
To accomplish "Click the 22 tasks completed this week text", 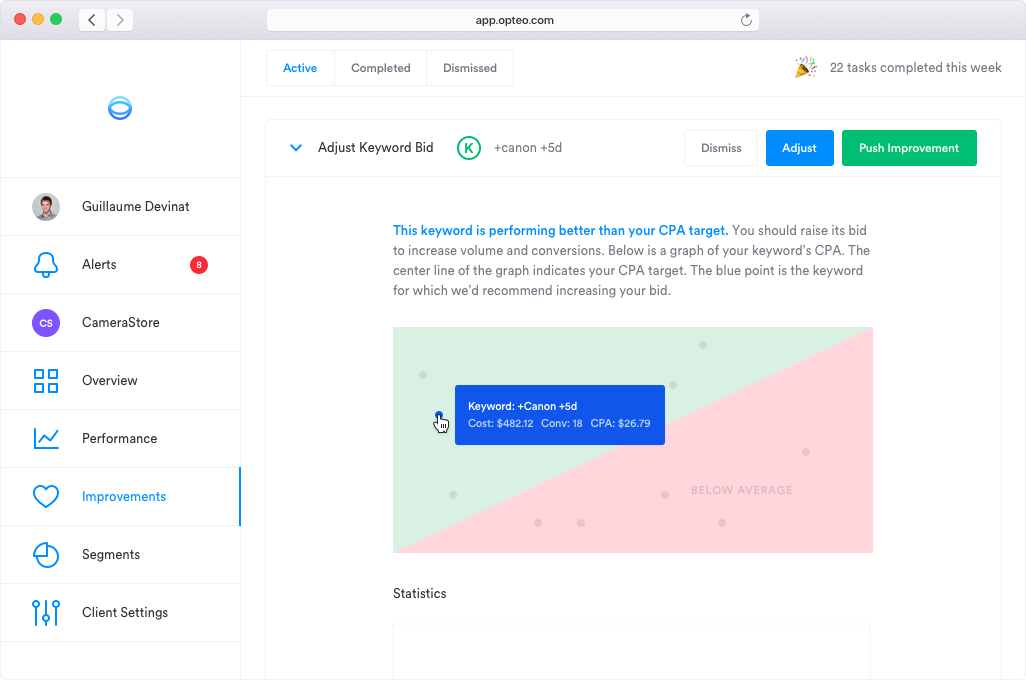I will (915, 67).
